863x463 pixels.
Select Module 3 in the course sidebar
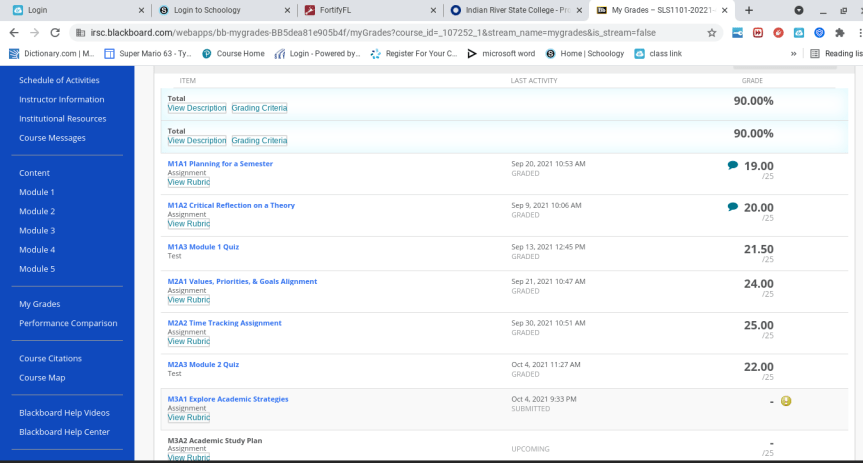[37, 231]
